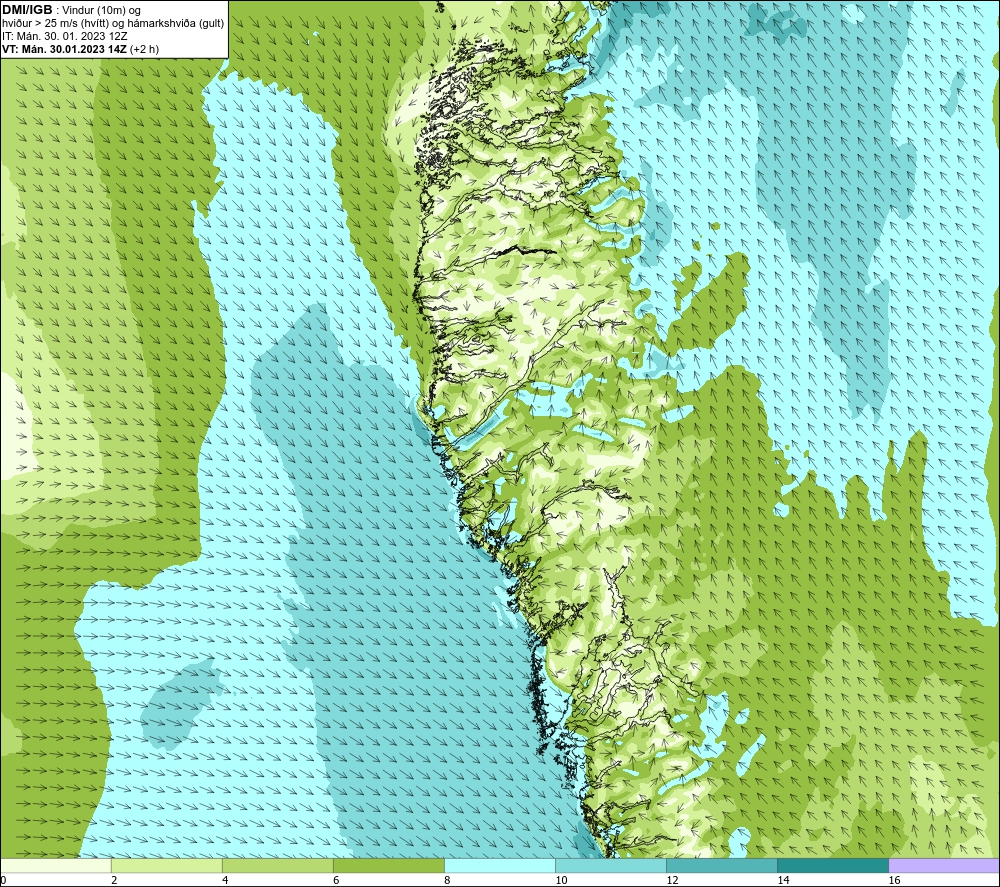
Task: Click the legend value 4
Action: tap(224, 880)
